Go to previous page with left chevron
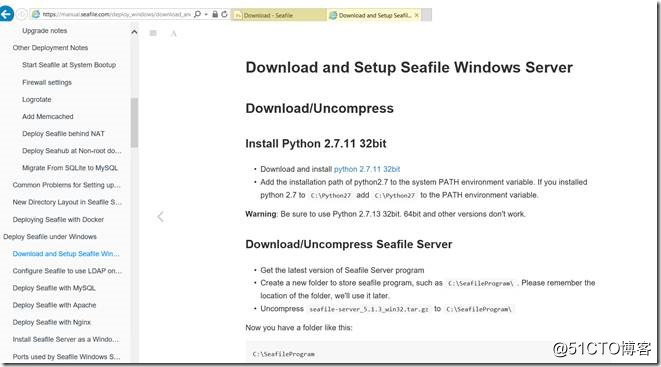 click(160, 217)
